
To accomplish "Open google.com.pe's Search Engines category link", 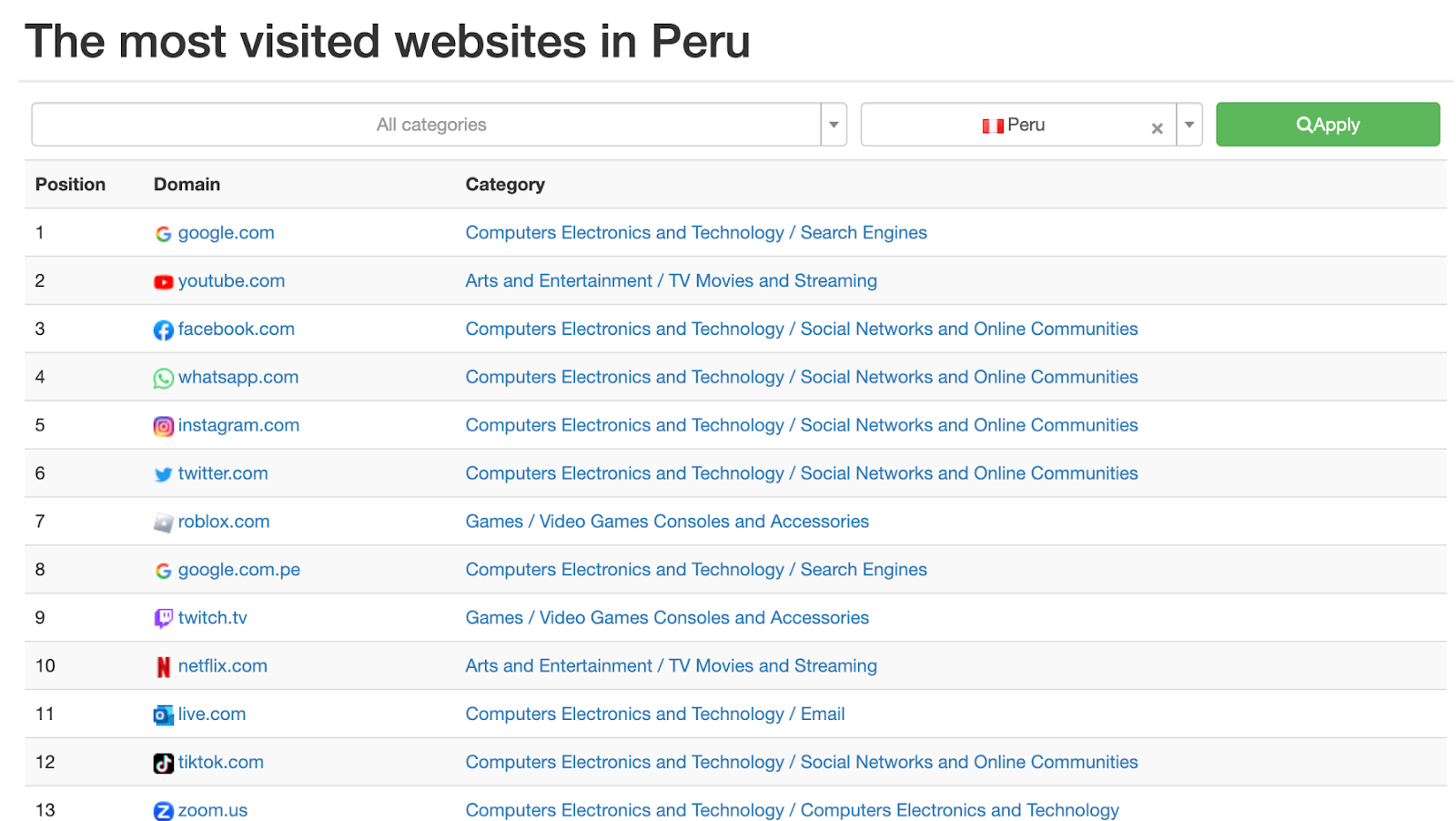I will pos(696,571).
